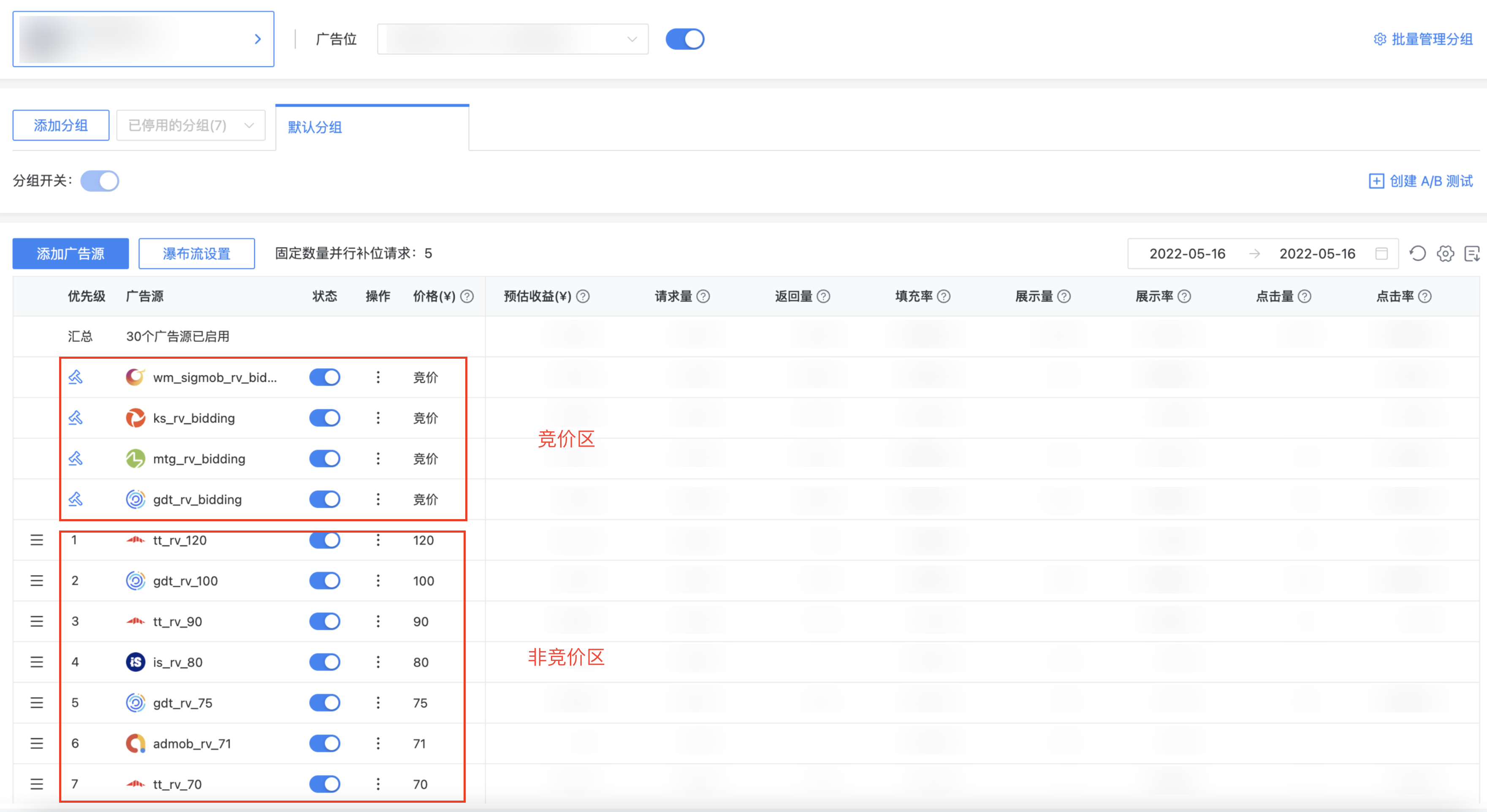Viewport: 1487px width, 812px height.
Task: Turn off the 分组开关 switch
Action: (99, 181)
